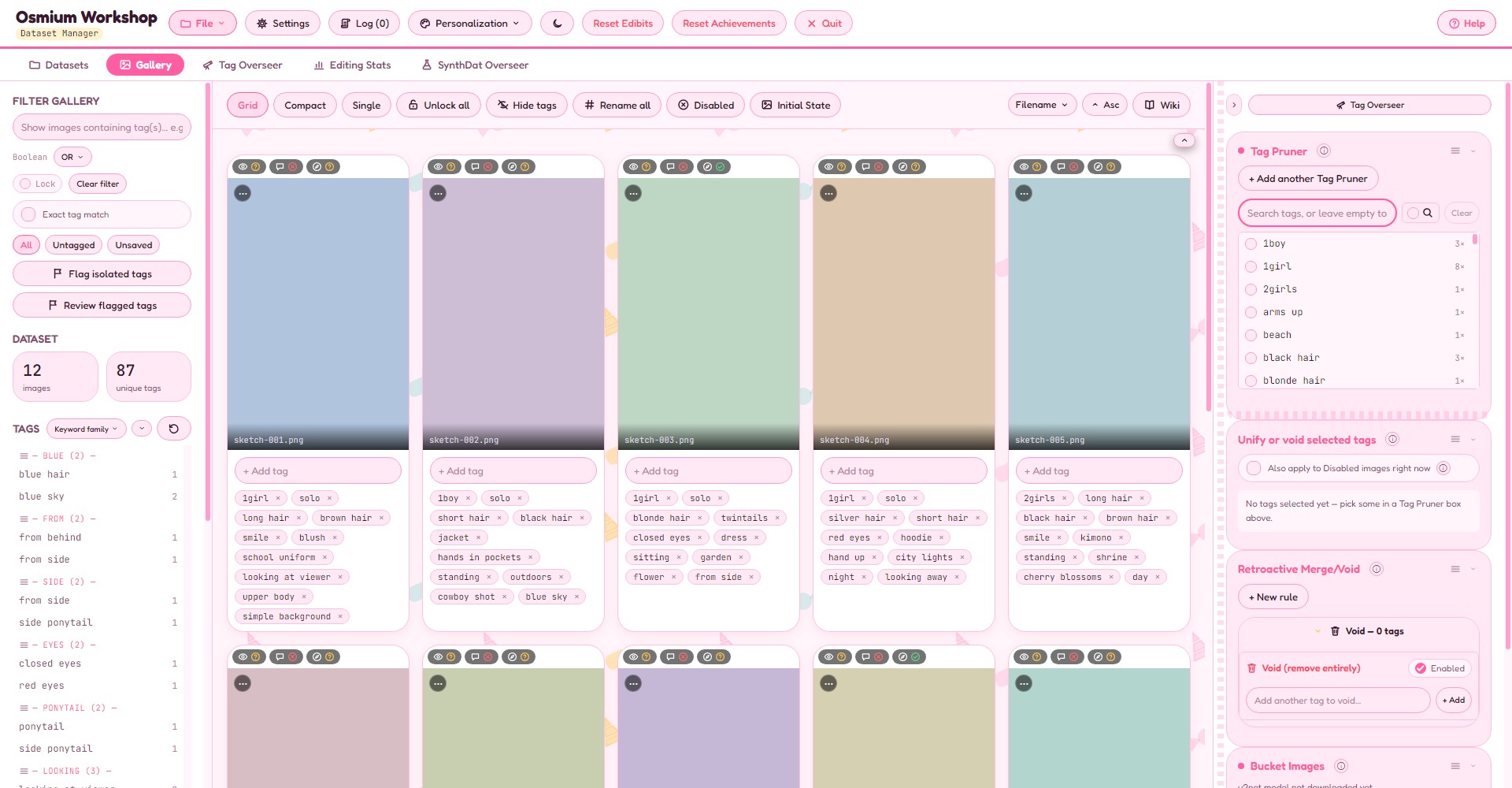
Task: Remove the 'twintails' tag from sketch-003.png
Action: point(777,519)
